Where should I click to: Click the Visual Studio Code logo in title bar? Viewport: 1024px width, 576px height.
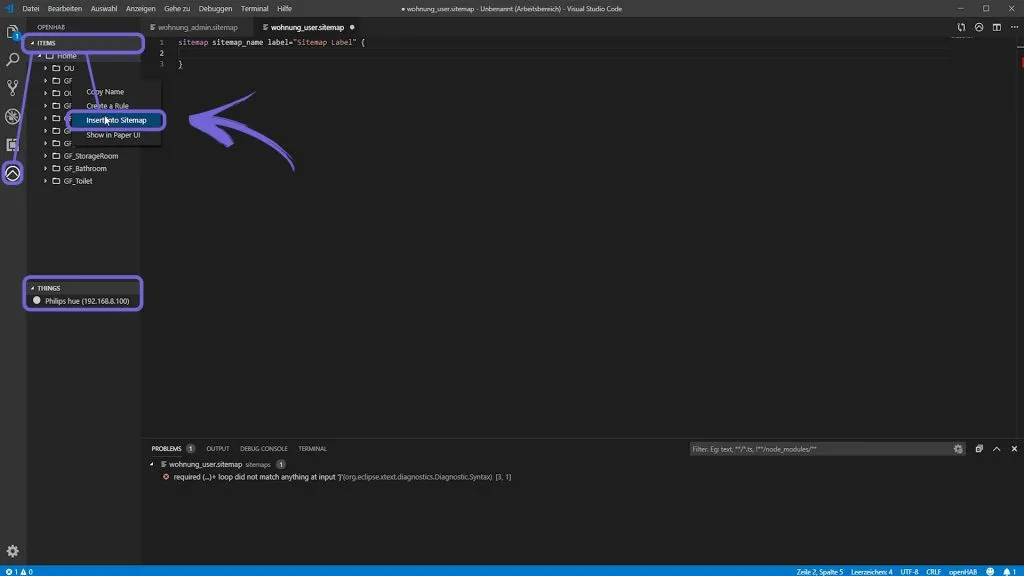[x=9, y=8]
